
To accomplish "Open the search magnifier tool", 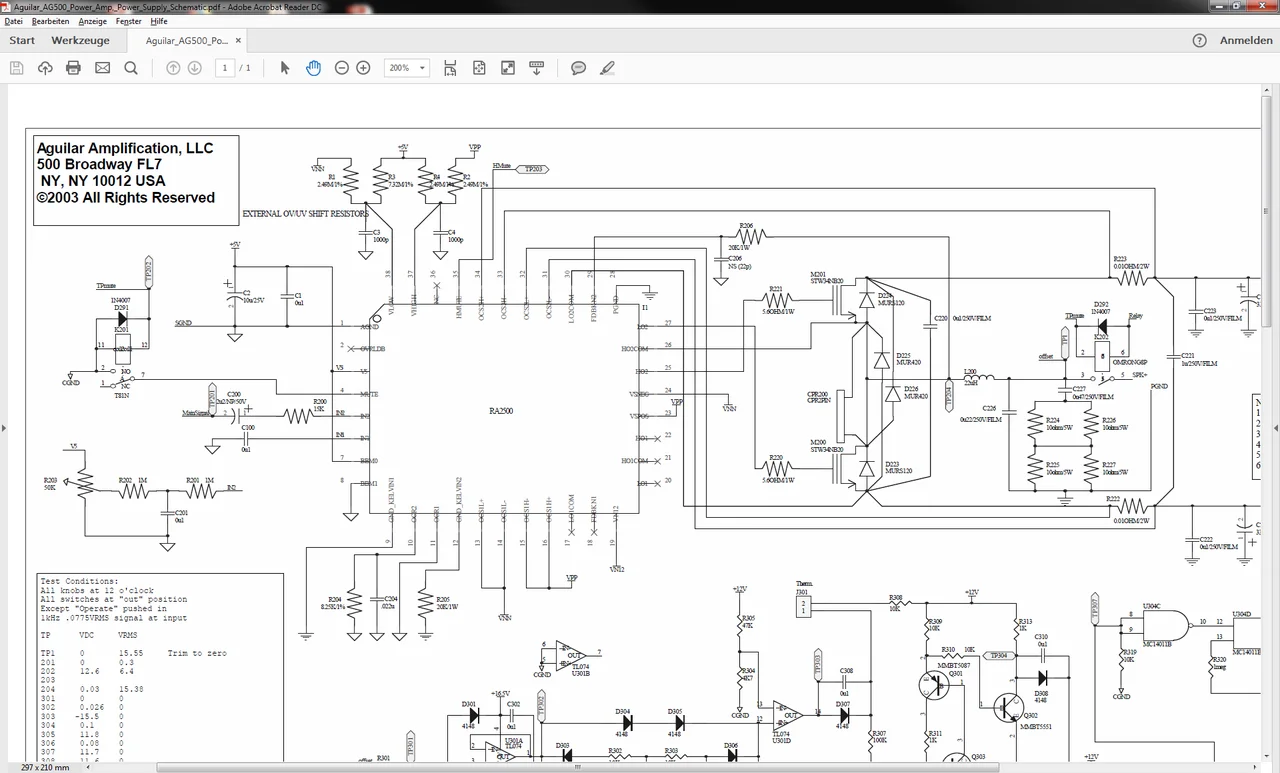I will [x=131, y=68].
